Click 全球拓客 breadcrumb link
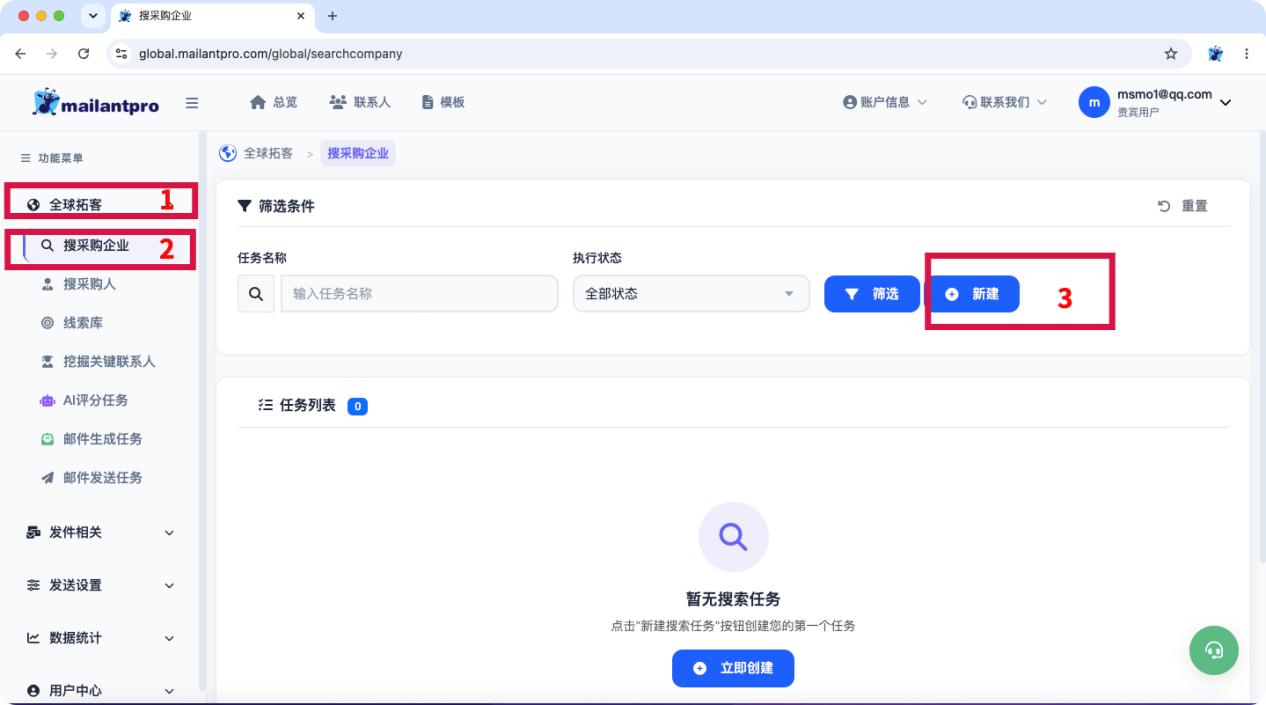Screen dimensions: 1266x705 (x=269, y=153)
